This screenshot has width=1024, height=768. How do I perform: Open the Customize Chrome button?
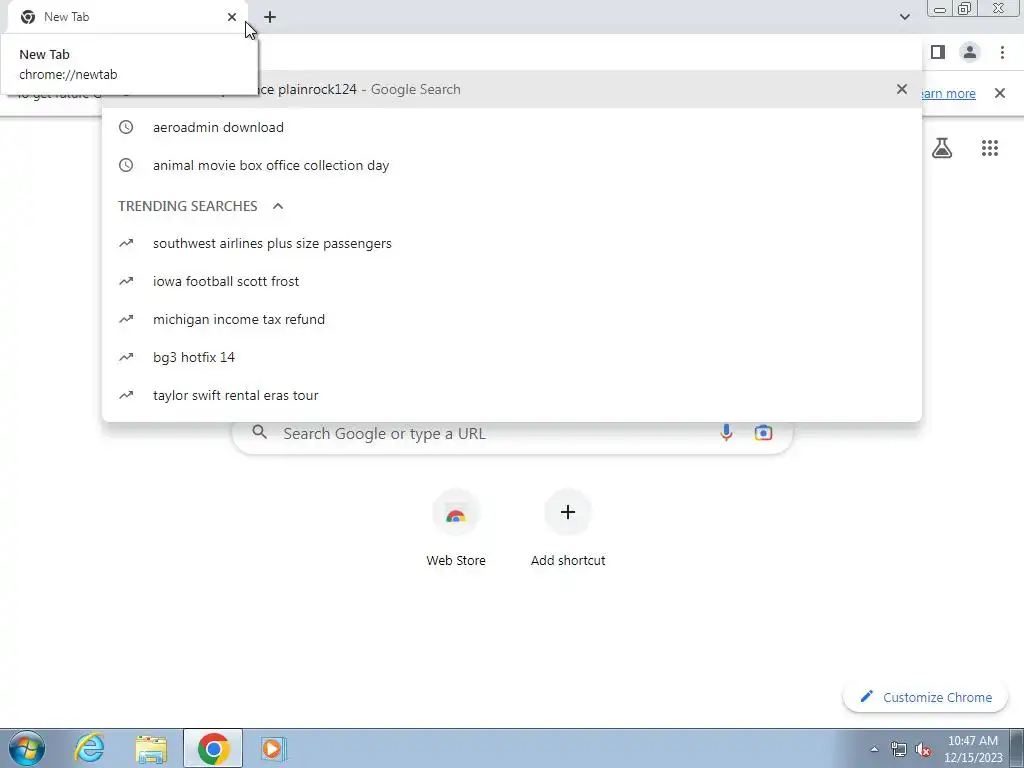click(x=925, y=697)
